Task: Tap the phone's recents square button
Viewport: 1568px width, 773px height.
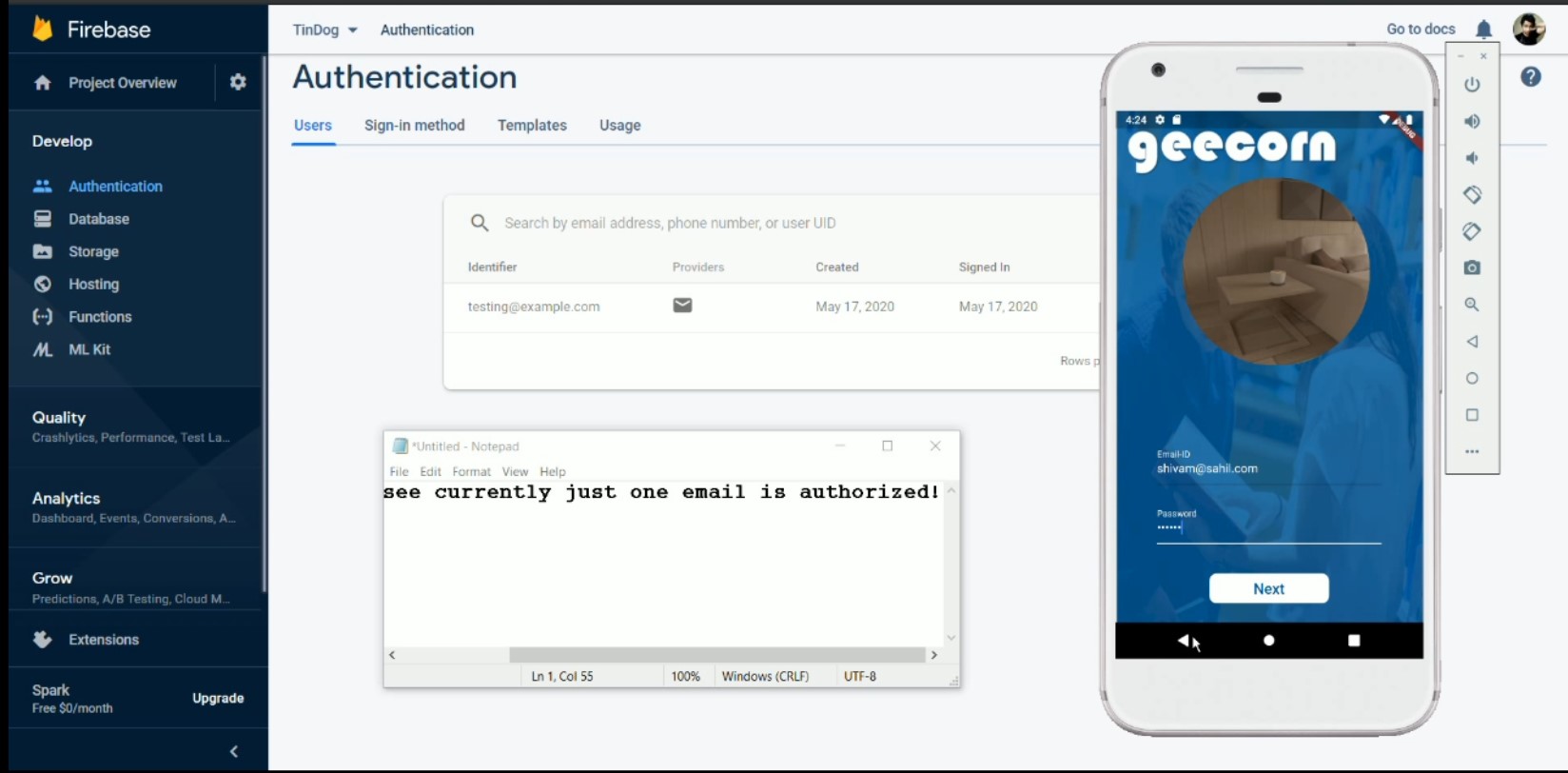Action: click(1354, 641)
